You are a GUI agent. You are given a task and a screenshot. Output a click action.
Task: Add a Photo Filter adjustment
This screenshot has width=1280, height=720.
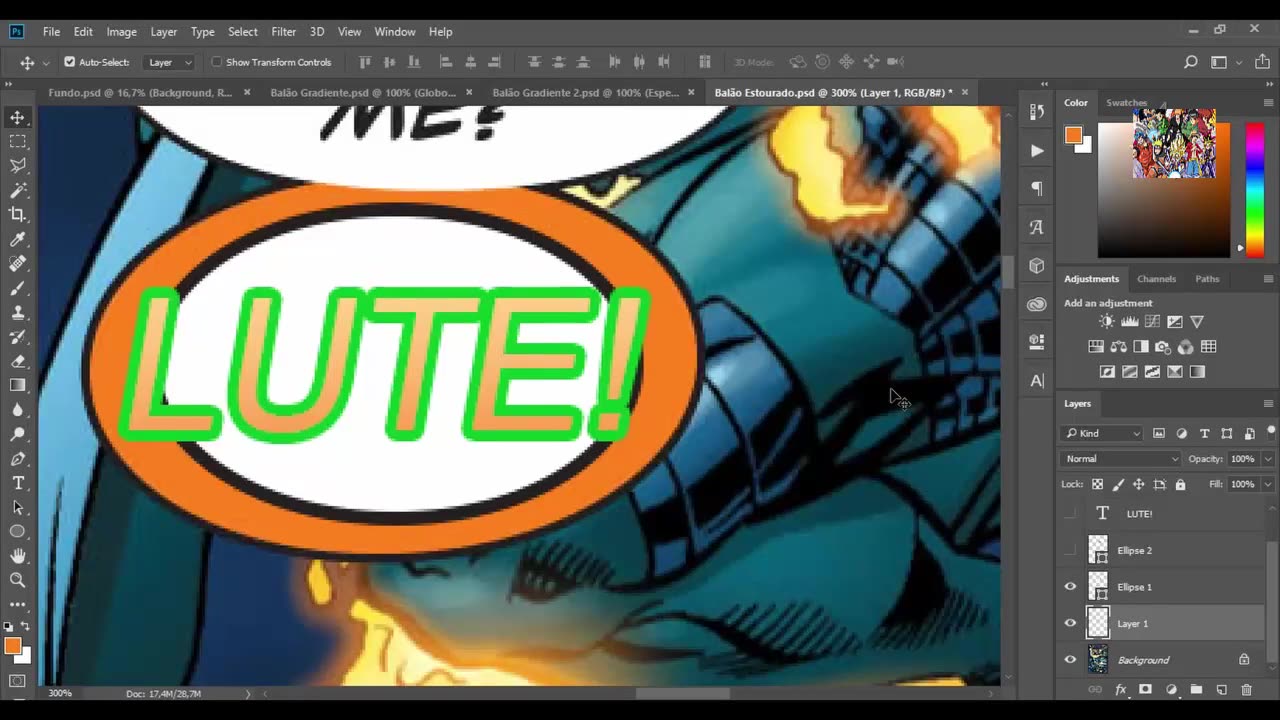(x=1163, y=347)
